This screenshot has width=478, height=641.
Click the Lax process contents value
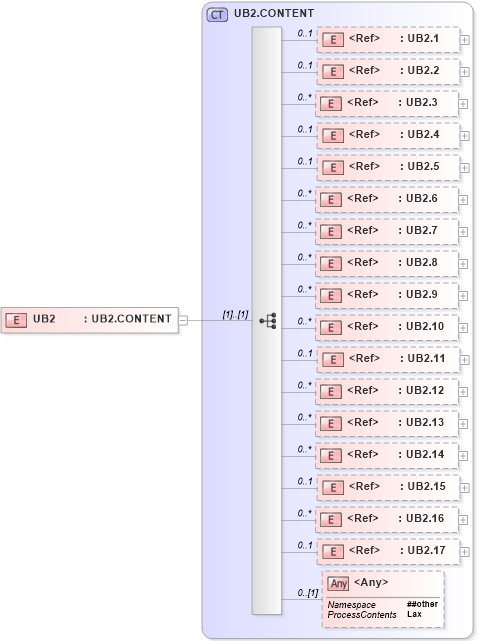point(414,614)
